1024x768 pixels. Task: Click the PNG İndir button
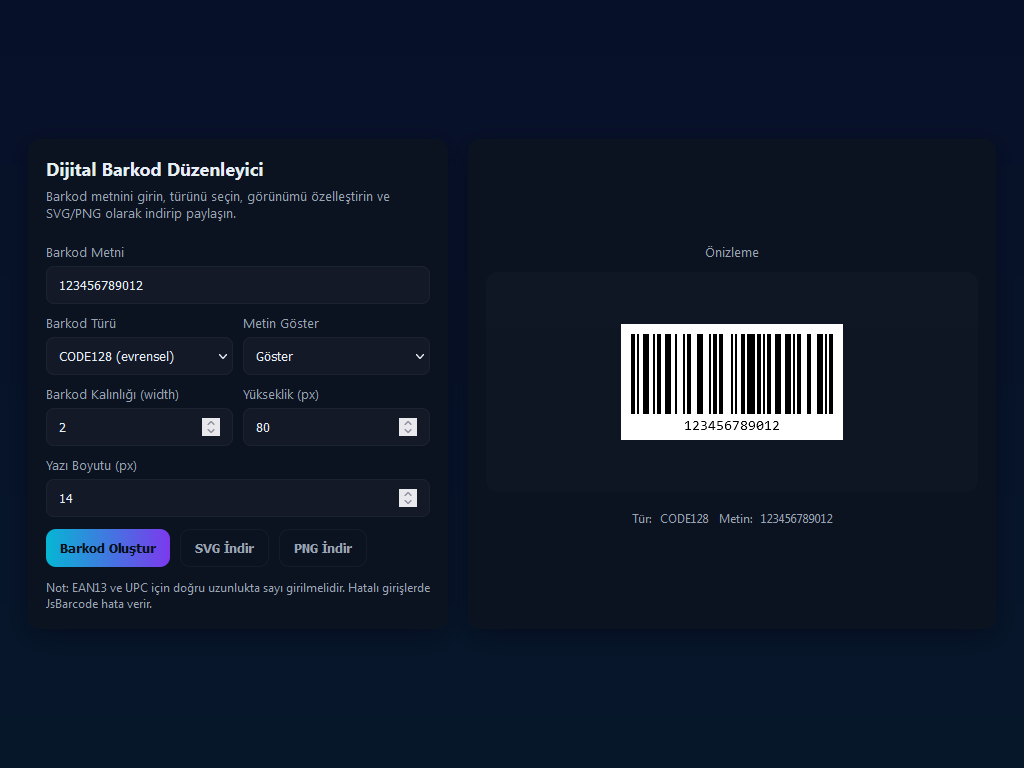coord(322,548)
